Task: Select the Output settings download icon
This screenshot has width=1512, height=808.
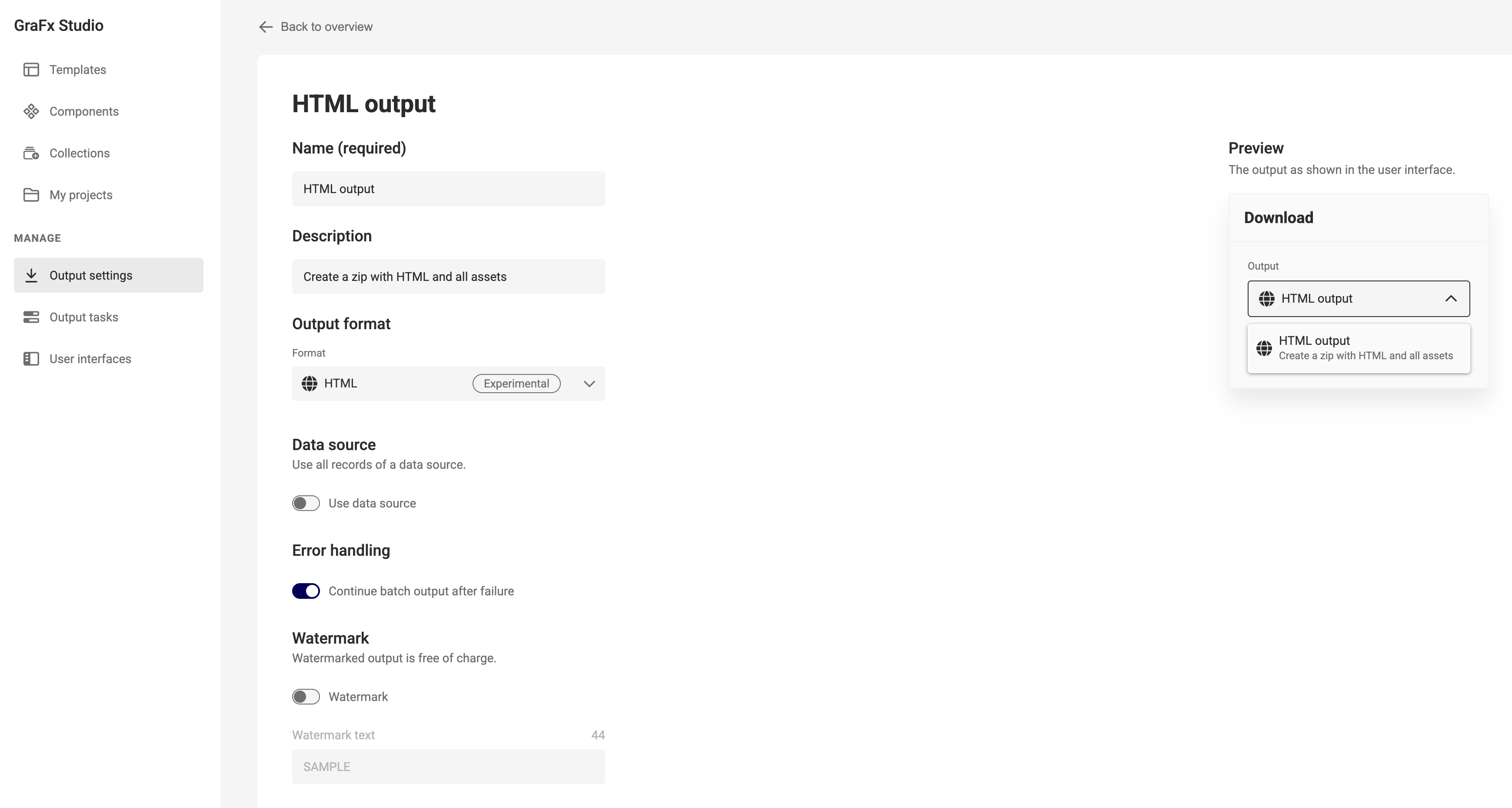Action: click(32, 275)
